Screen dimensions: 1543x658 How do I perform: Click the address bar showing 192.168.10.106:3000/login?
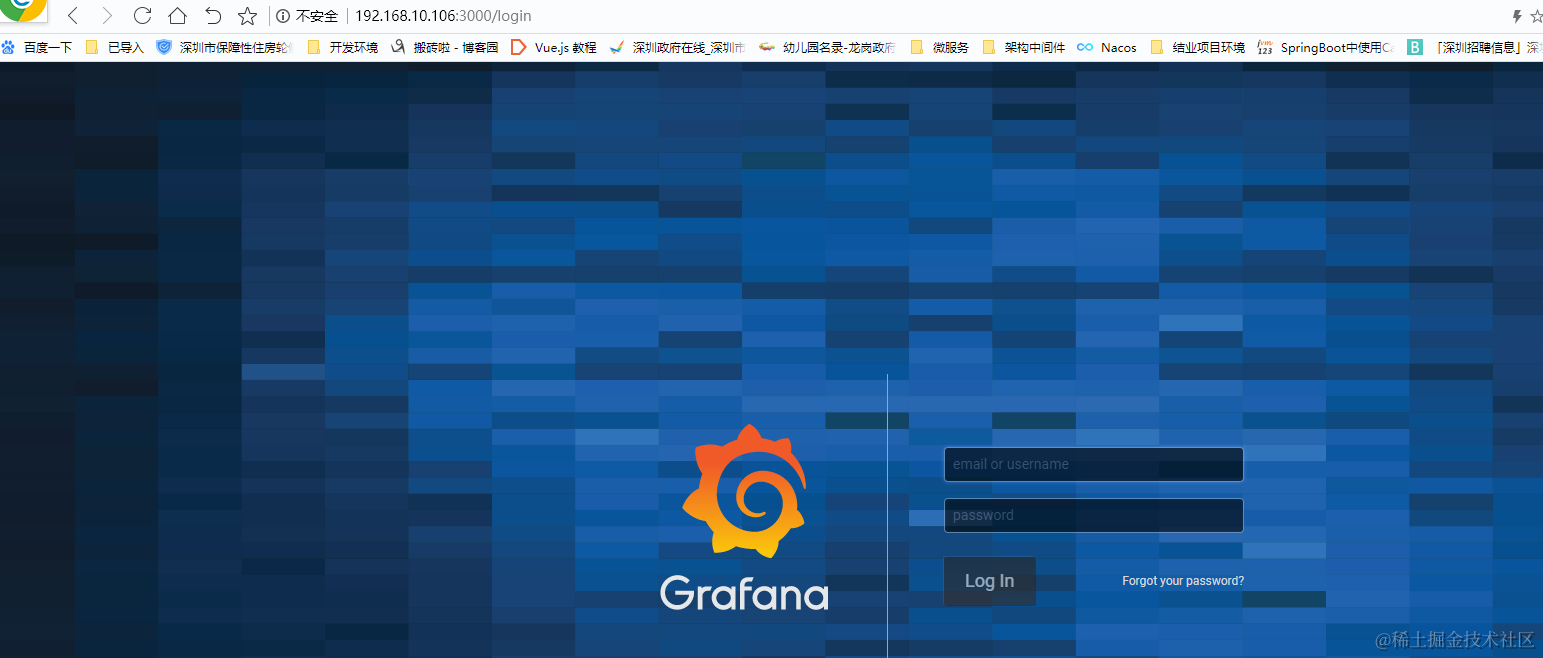[x=443, y=16]
